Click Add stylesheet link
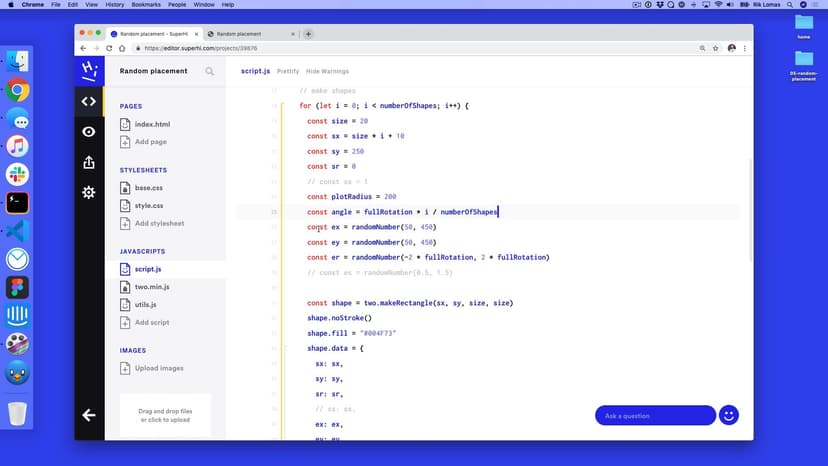The height and width of the screenshot is (466, 828). pos(159,223)
